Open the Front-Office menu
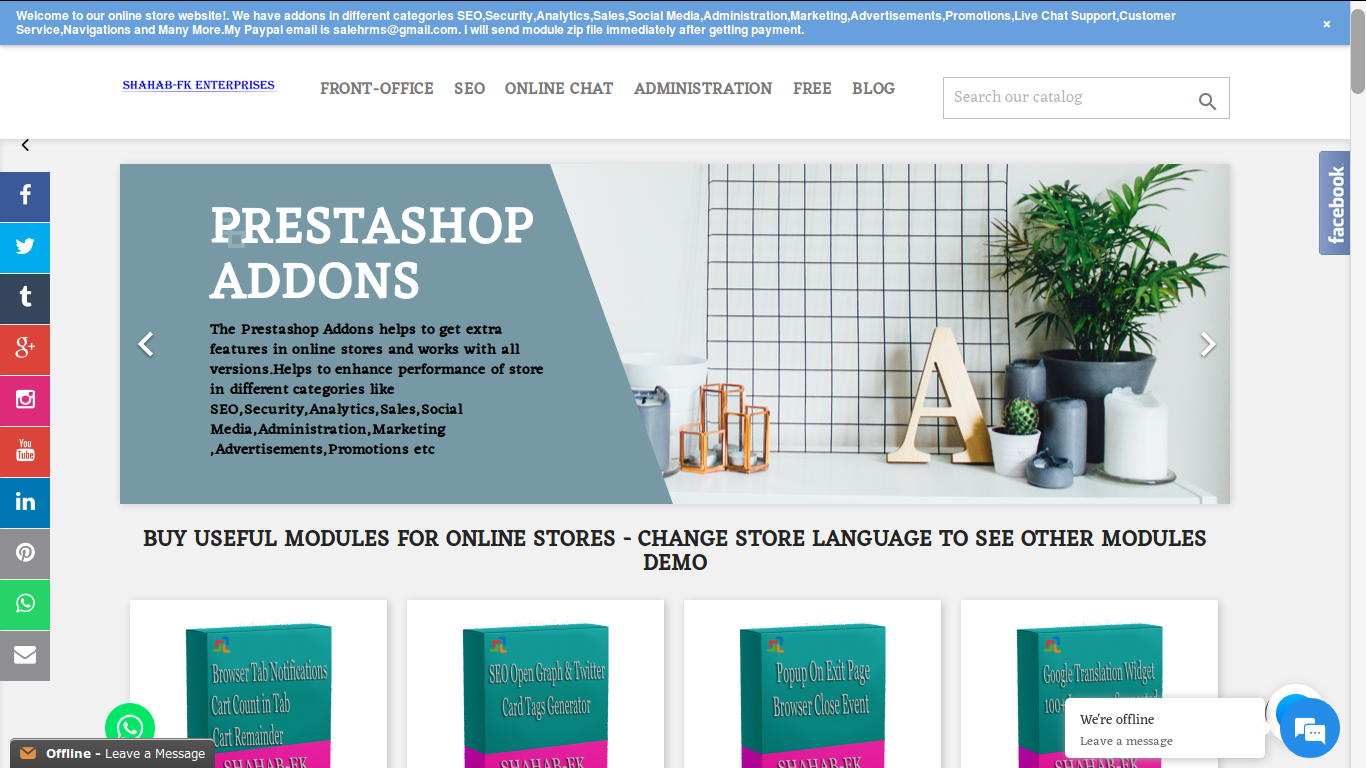This screenshot has height=768, width=1366. coord(377,88)
